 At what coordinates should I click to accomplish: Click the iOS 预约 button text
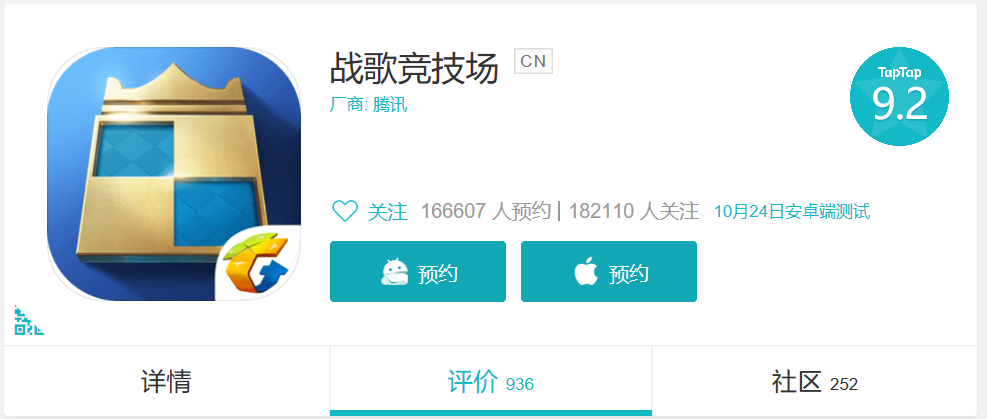[628, 274]
